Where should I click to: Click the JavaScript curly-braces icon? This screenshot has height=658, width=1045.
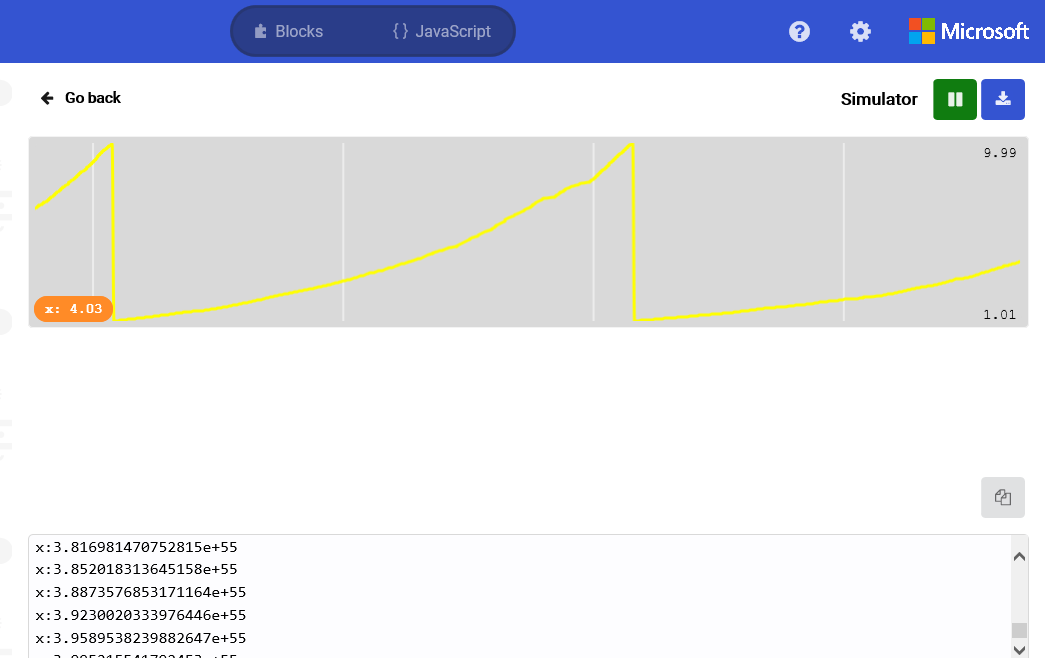(x=399, y=31)
